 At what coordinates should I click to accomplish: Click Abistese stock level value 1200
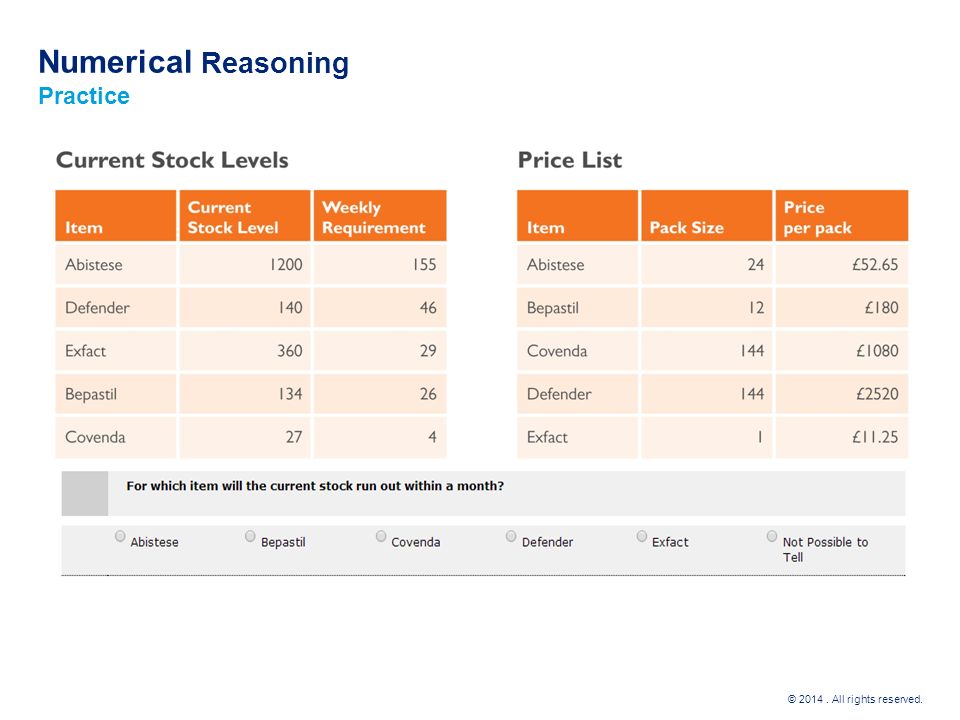point(245,264)
